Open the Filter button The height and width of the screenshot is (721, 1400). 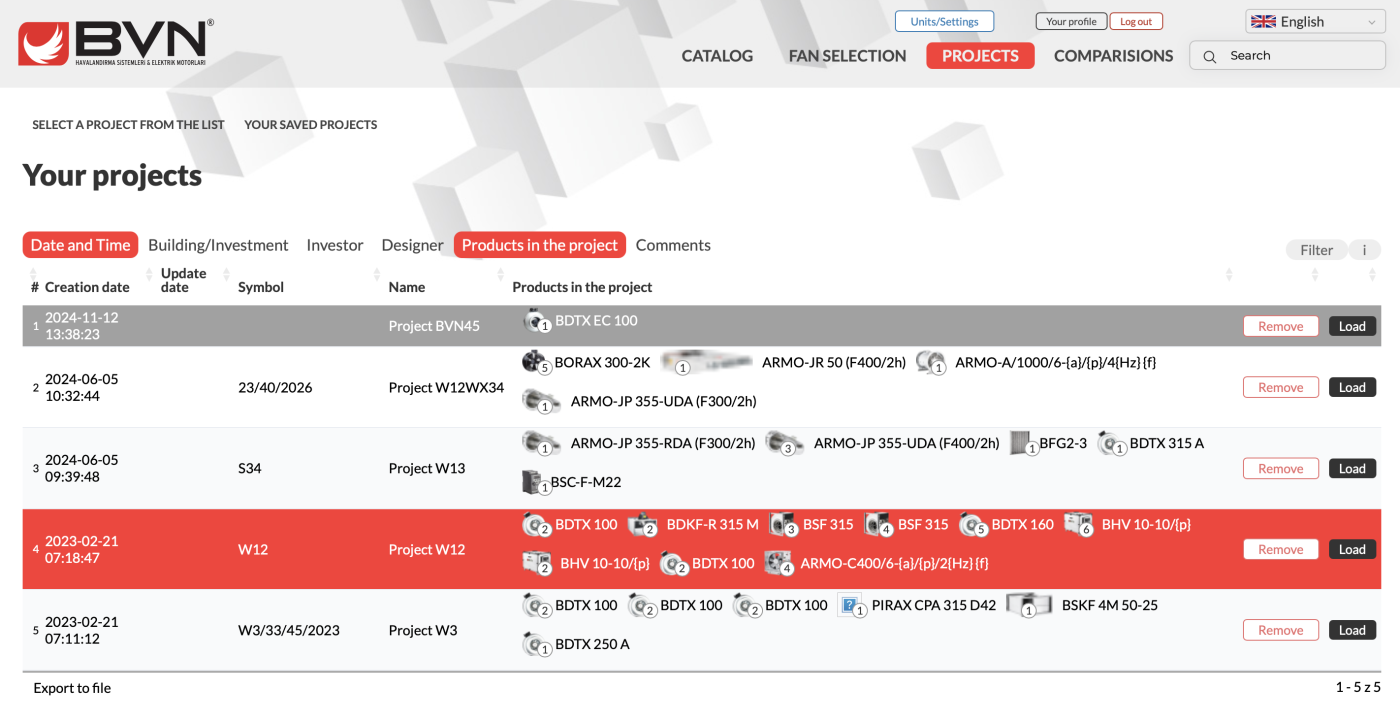[x=1316, y=250]
